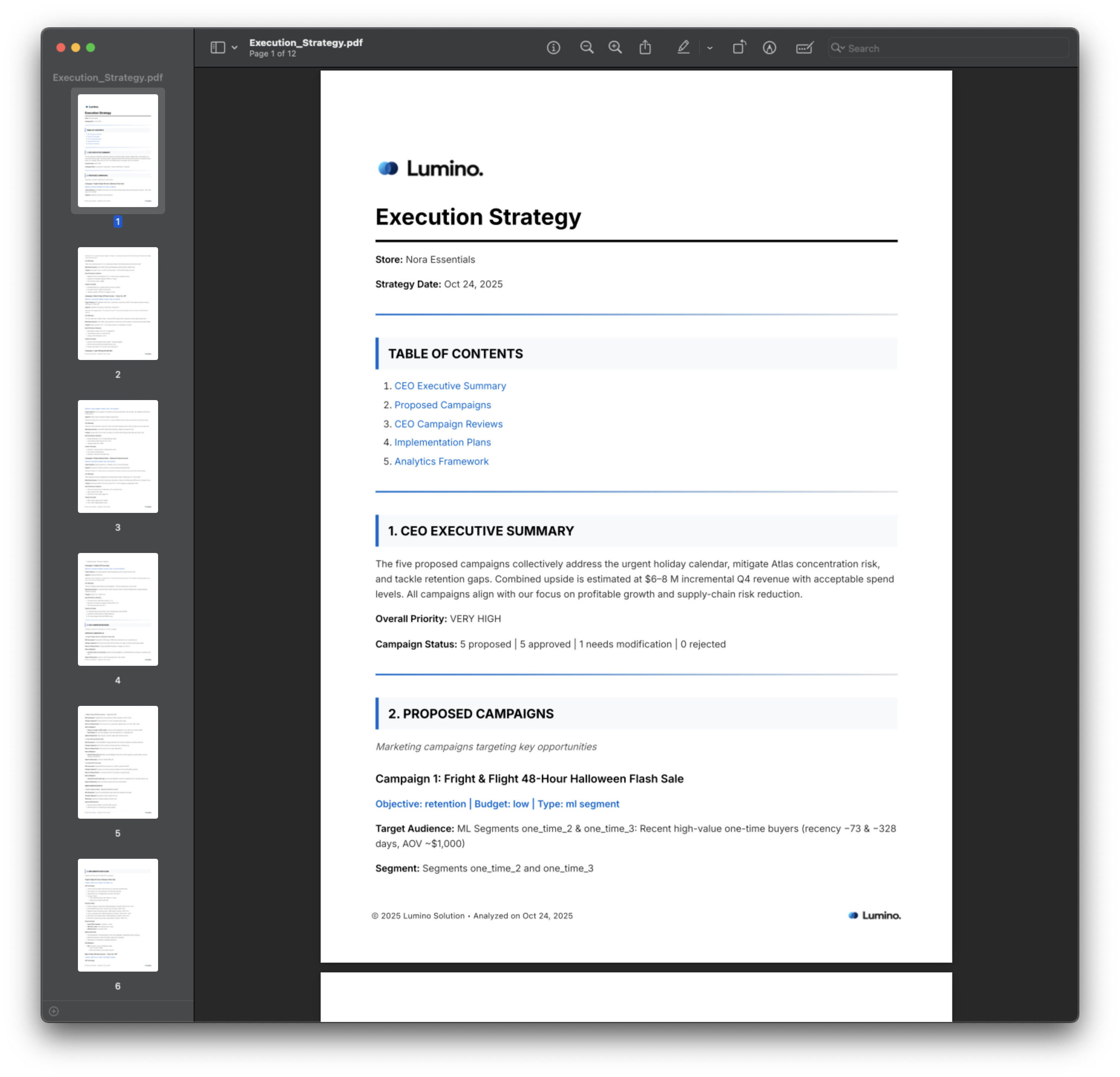Open the "Implementation Plans" link
1120x1077 pixels.
442,442
